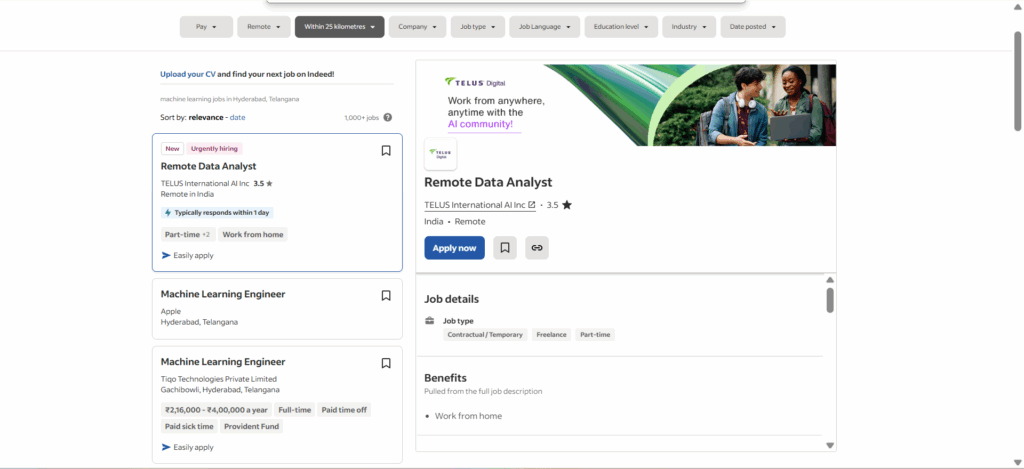
Task: Sort results by date
Action: tap(237, 118)
